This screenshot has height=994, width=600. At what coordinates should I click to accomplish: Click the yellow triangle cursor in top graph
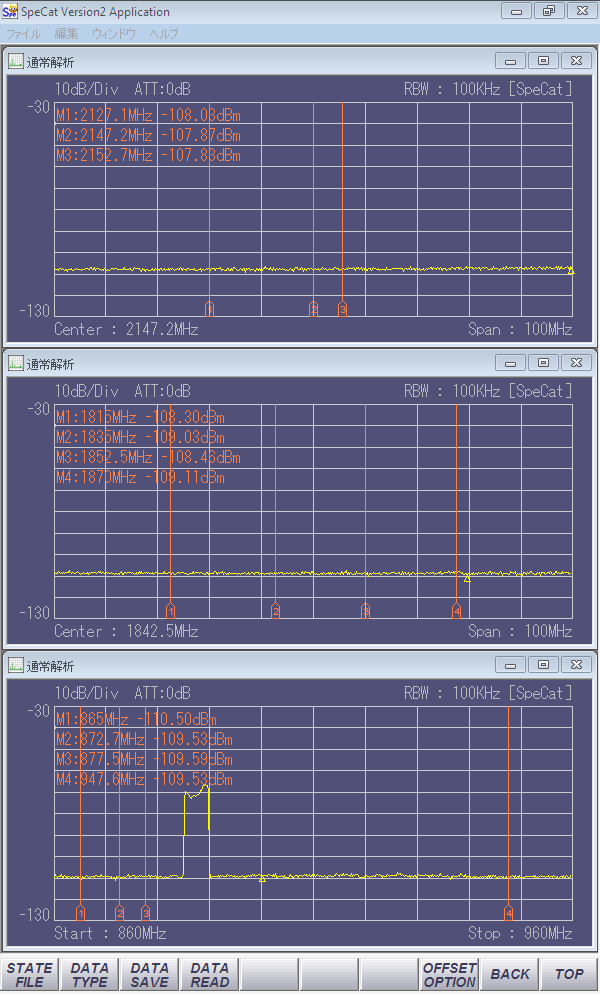571,271
